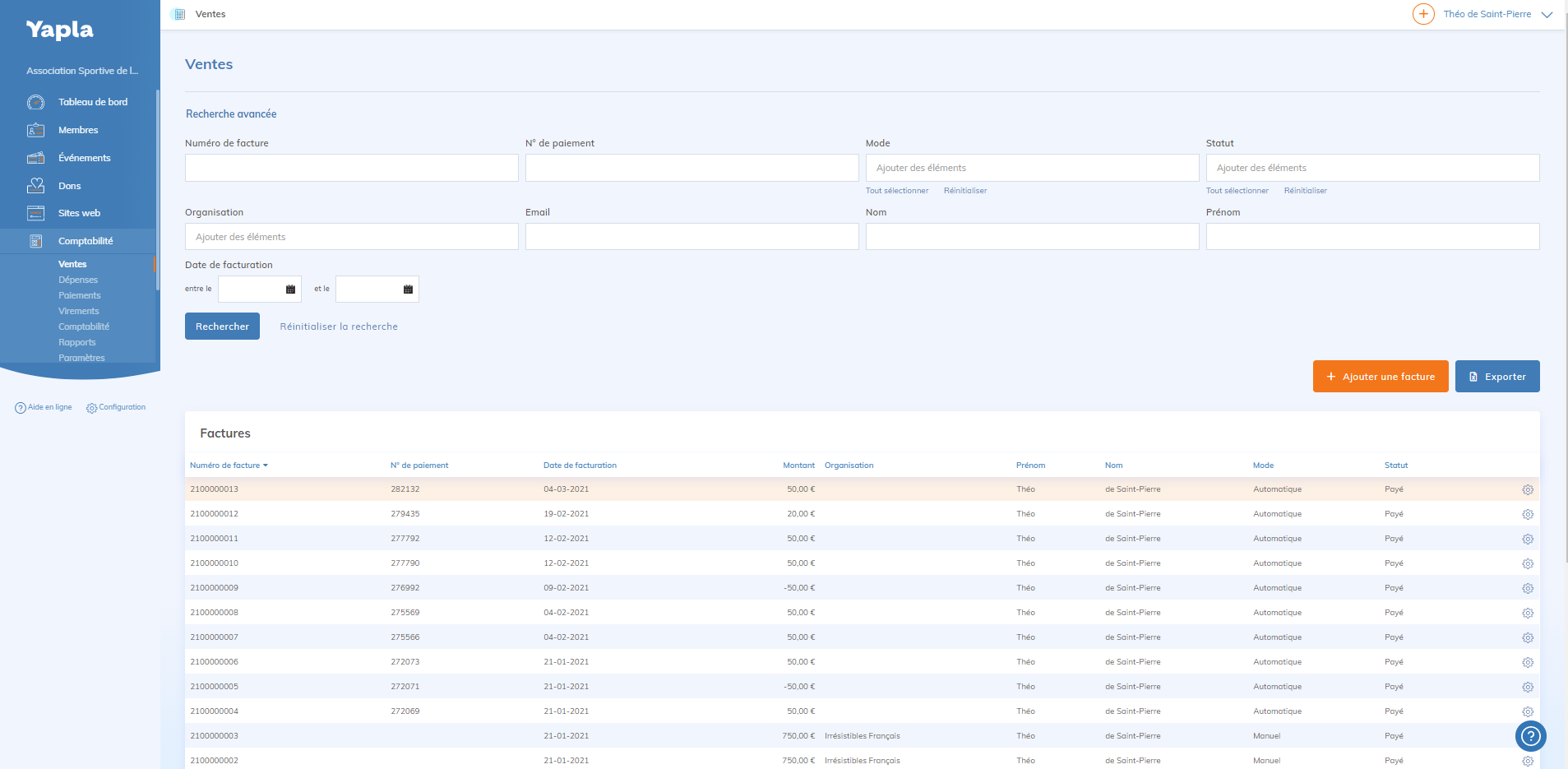Expand the Théo de Saint-Pierre user menu
The width and height of the screenshot is (1568, 769).
tap(1547, 15)
